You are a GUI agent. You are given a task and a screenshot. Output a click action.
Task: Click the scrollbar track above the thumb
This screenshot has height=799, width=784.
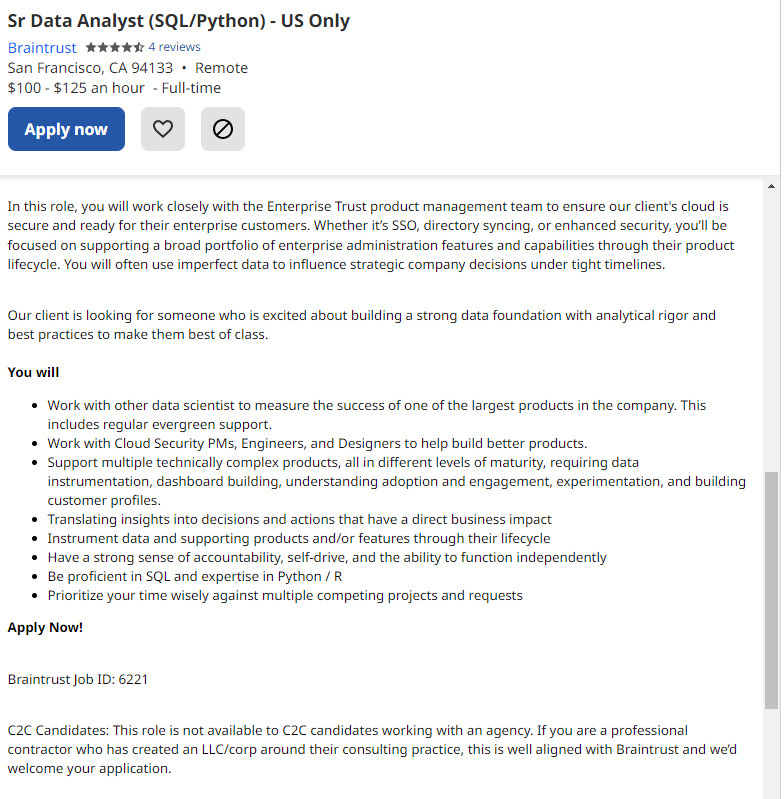point(771,330)
